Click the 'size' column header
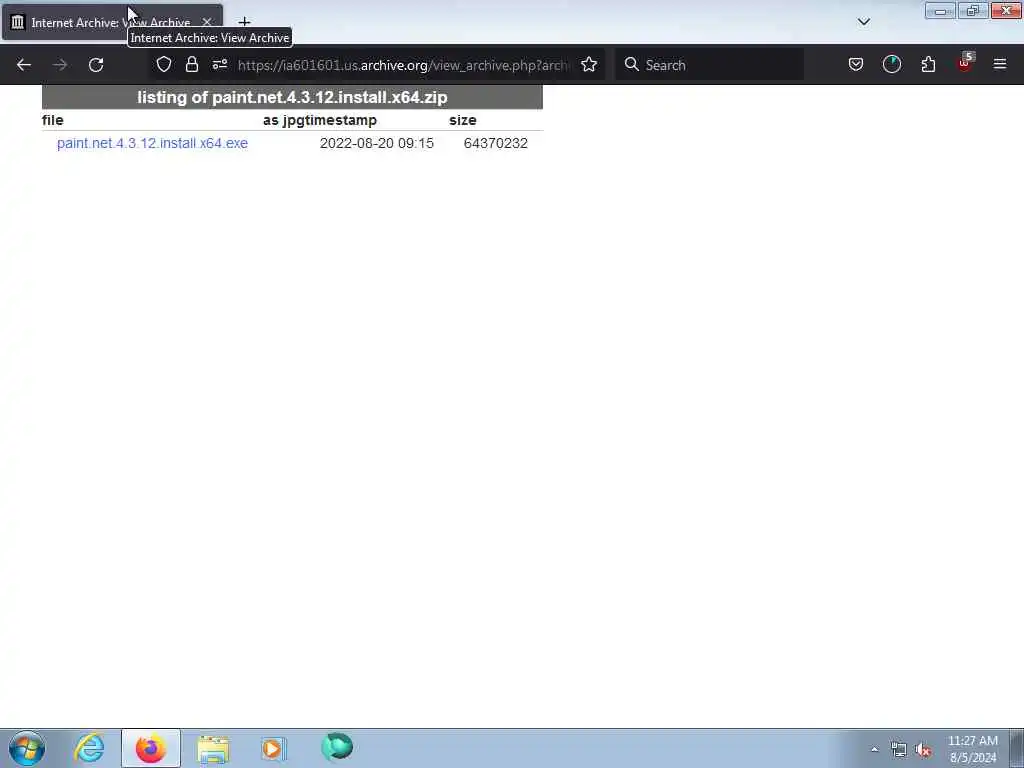This screenshot has width=1024, height=768. pos(462,120)
